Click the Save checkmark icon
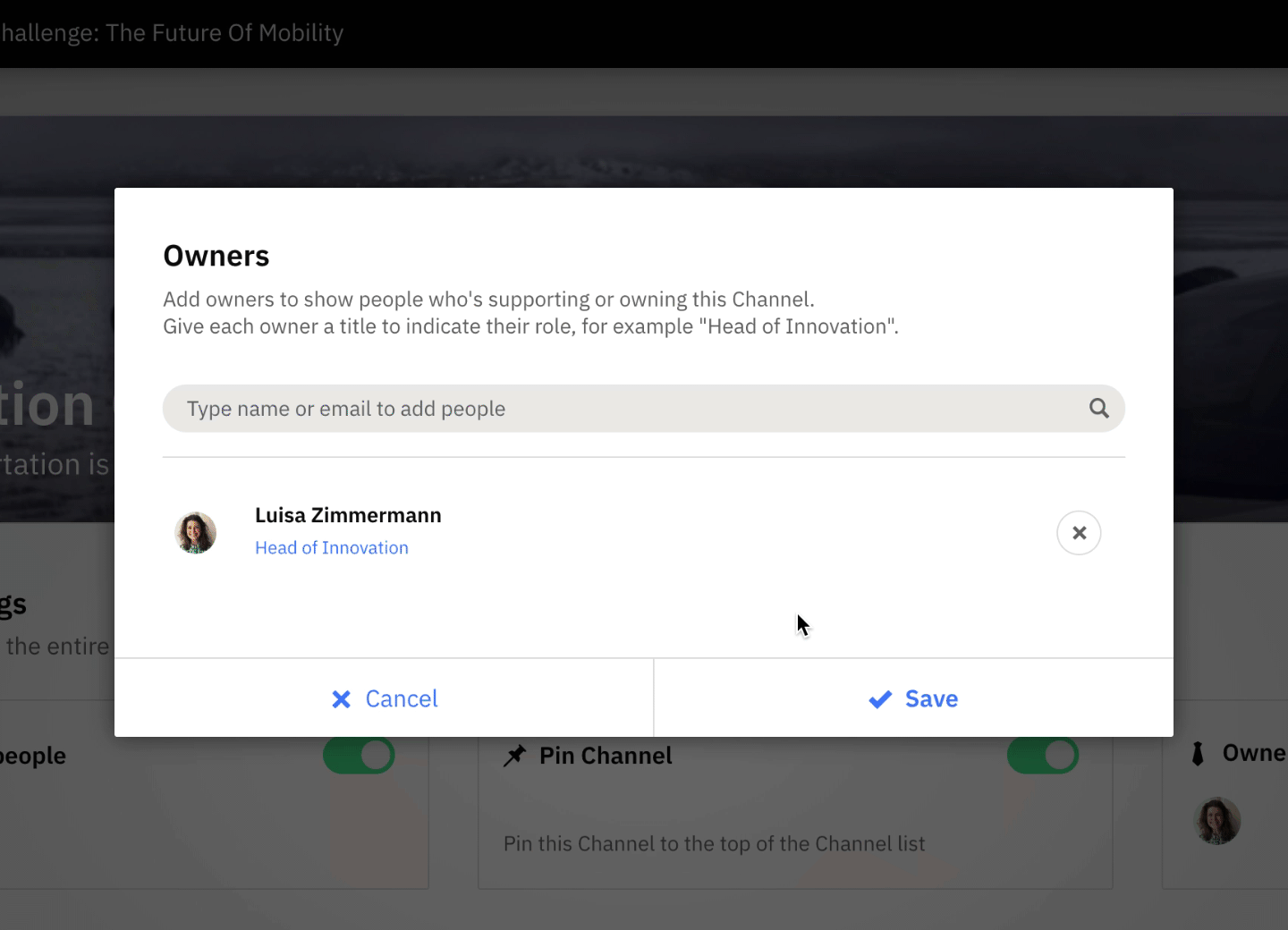The image size is (1288, 930). click(880, 699)
